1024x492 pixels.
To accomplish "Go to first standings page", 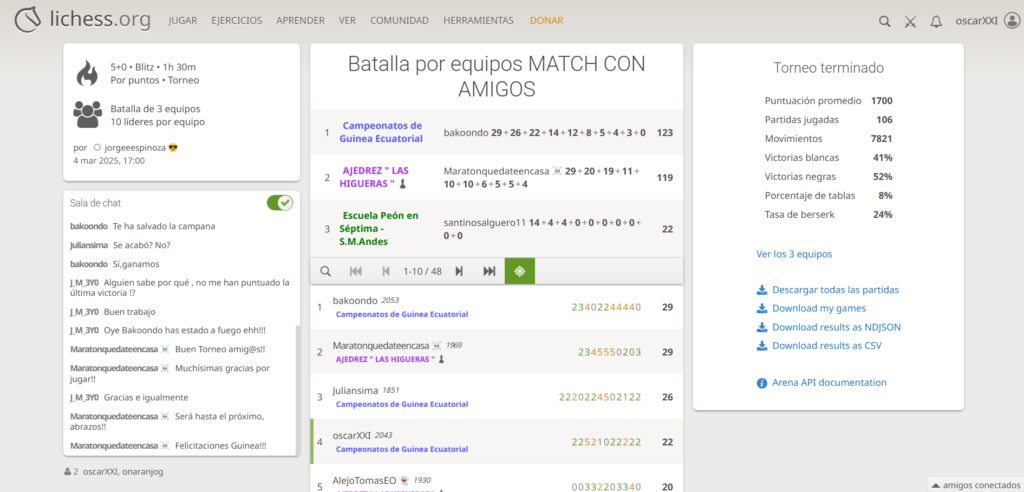I will pyautogui.click(x=356, y=271).
